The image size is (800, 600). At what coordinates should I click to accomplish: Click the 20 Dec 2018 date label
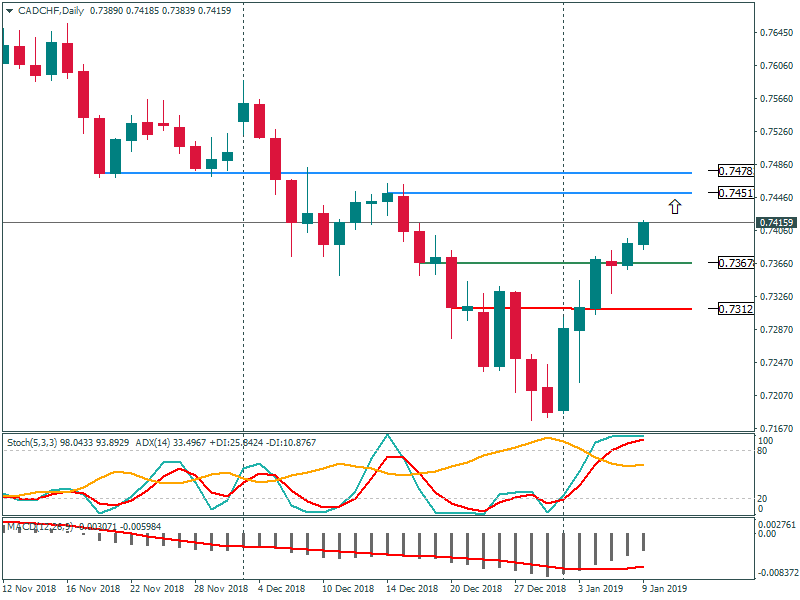[x=476, y=588]
